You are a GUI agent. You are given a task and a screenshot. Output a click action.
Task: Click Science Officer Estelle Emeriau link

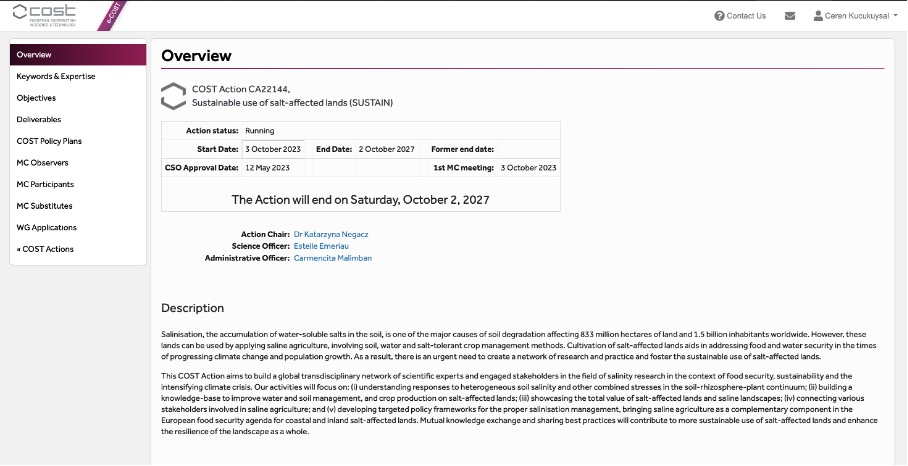click(x=321, y=246)
